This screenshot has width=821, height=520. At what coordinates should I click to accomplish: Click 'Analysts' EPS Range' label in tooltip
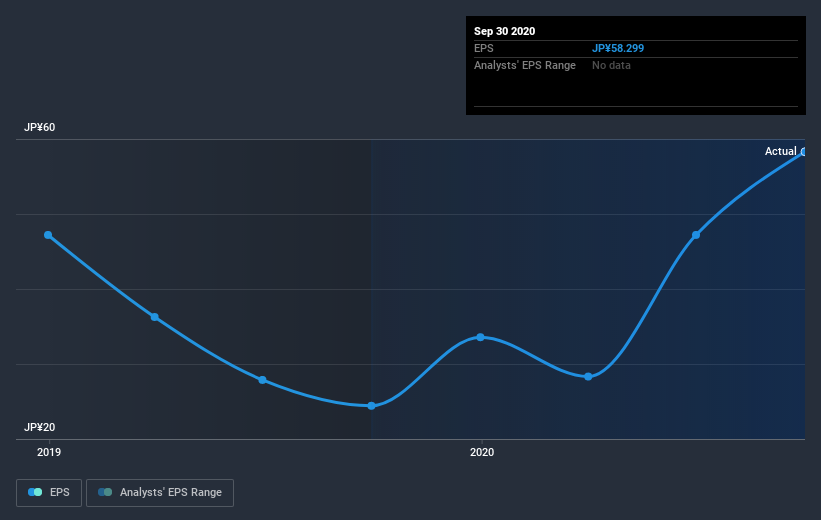click(525, 65)
